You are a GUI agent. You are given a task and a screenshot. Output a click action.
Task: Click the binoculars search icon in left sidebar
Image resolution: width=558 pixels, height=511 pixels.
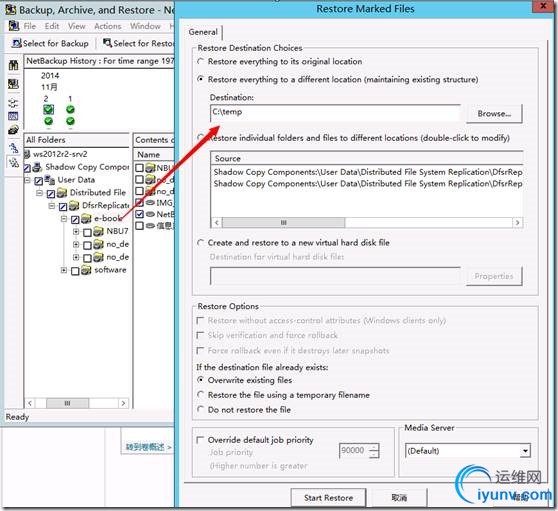pyautogui.click(x=13, y=65)
